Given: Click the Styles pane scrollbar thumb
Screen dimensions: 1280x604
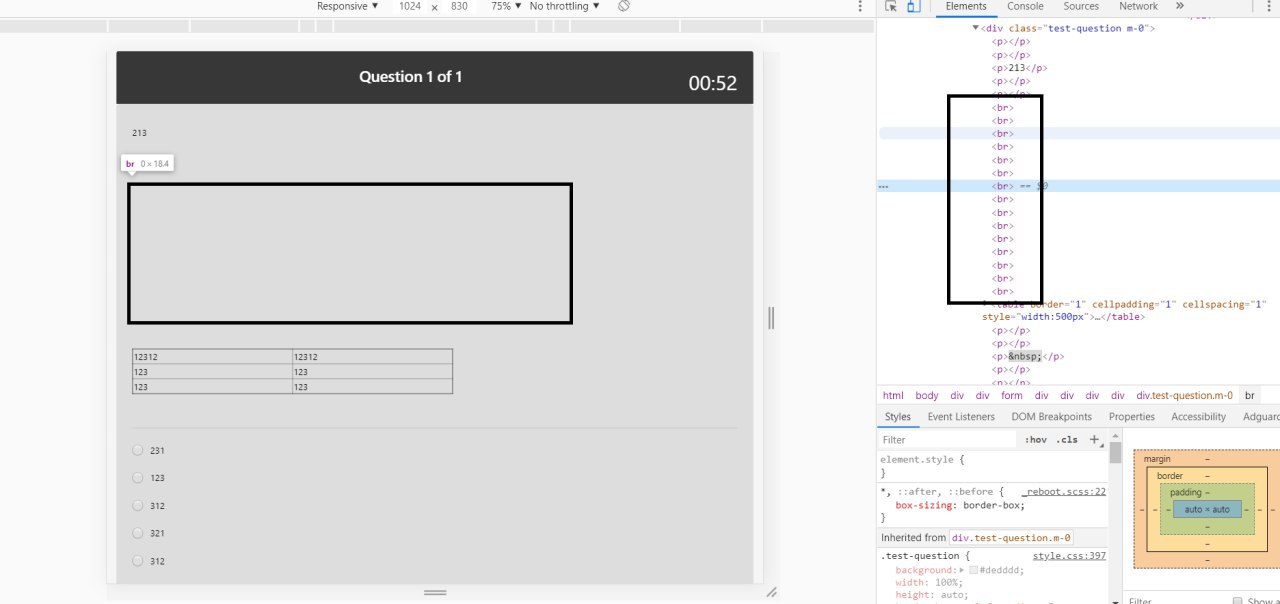Looking at the screenshot, I should (1115, 454).
